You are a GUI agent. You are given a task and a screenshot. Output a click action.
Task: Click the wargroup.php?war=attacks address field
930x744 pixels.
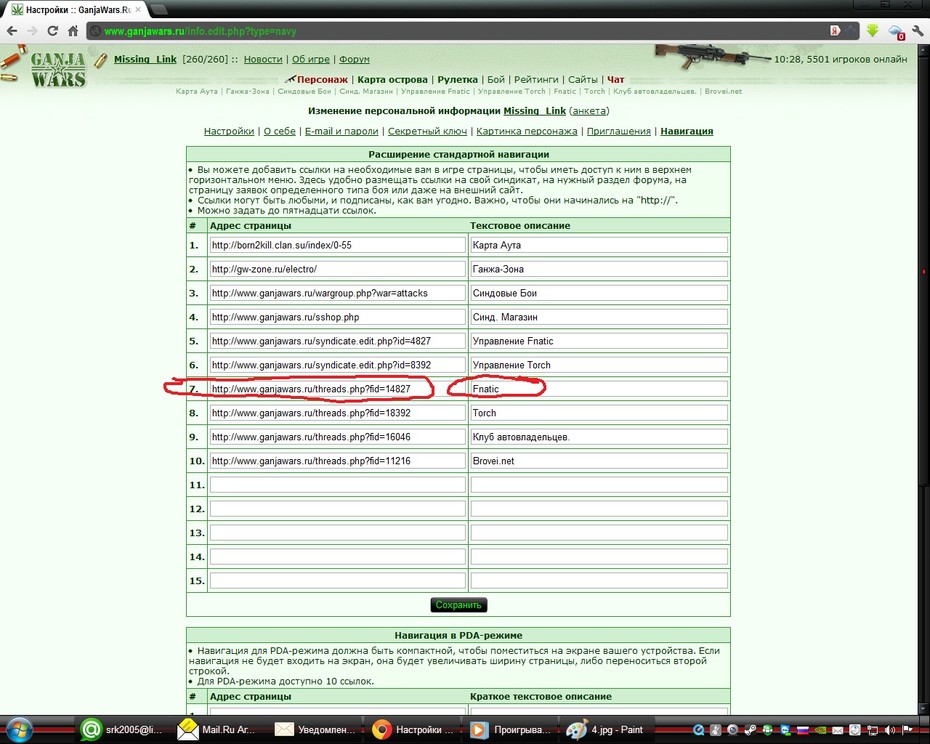[337, 293]
